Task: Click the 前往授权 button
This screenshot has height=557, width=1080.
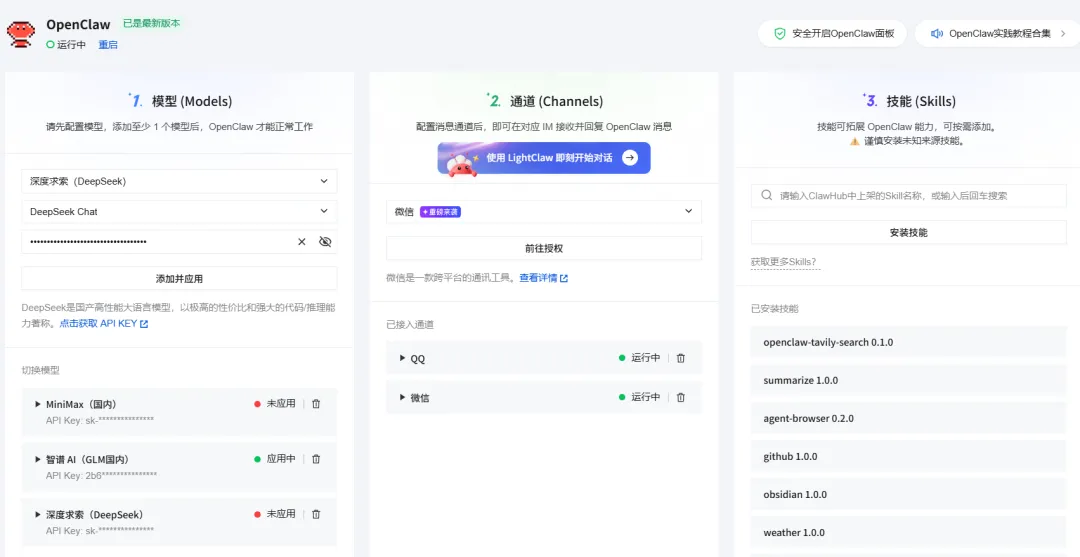Action: tap(543, 249)
